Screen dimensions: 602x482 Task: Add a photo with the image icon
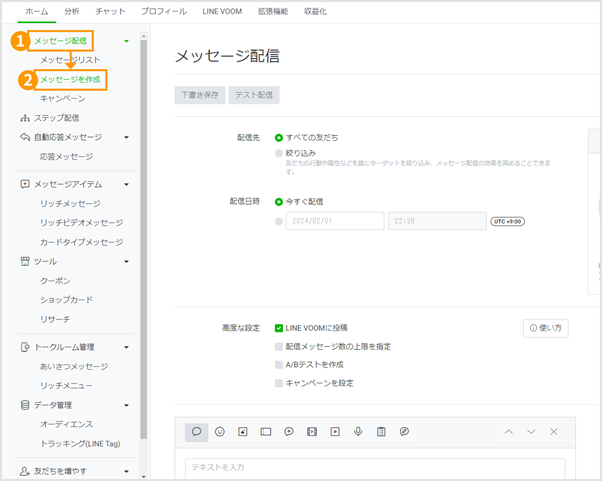pyautogui.click(x=243, y=432)
